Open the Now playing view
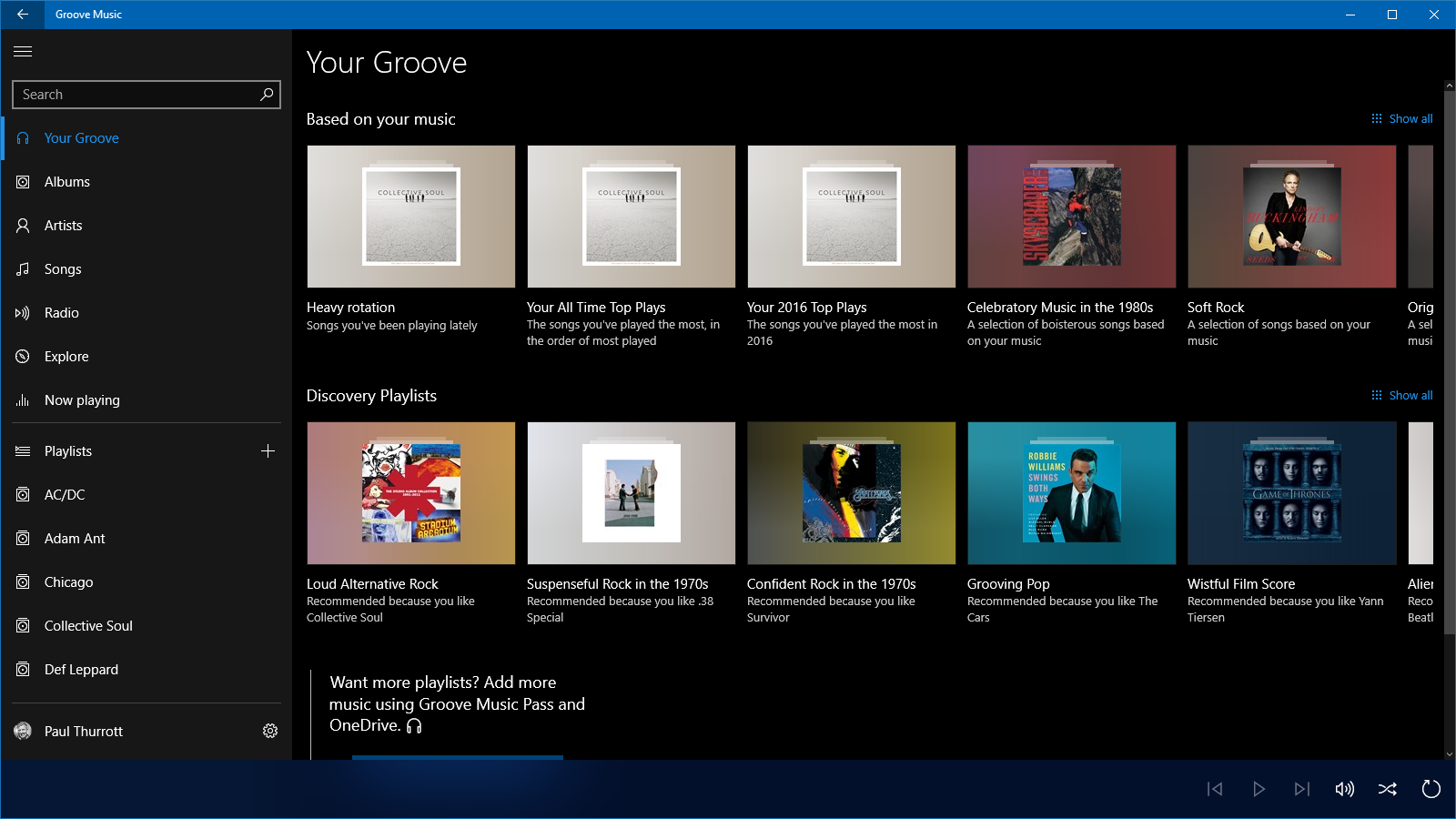This screenshot has width=1456, height=819. (x=147, y=400)
